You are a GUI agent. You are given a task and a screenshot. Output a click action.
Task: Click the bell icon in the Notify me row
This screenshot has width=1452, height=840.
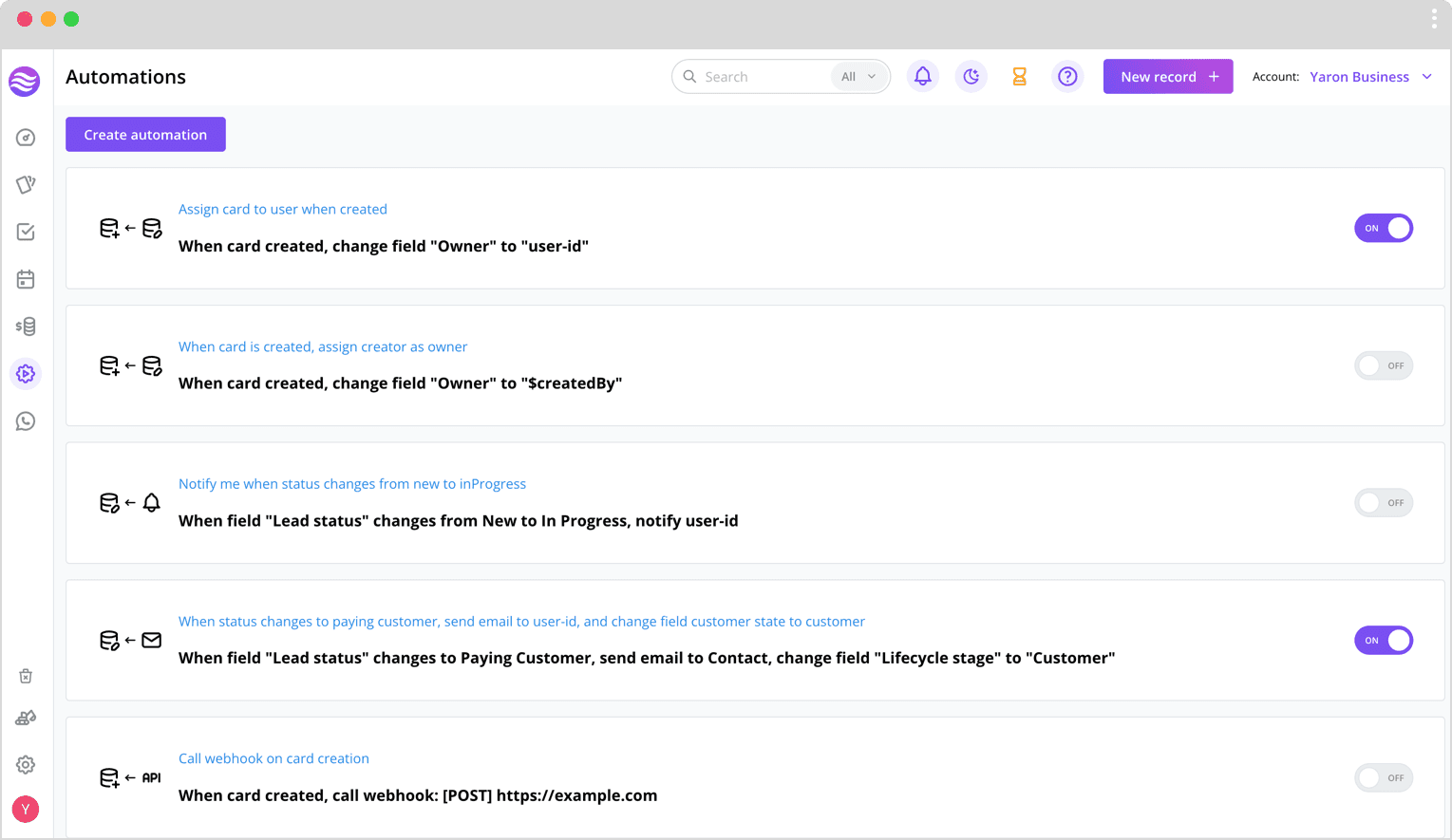[152, 503]
